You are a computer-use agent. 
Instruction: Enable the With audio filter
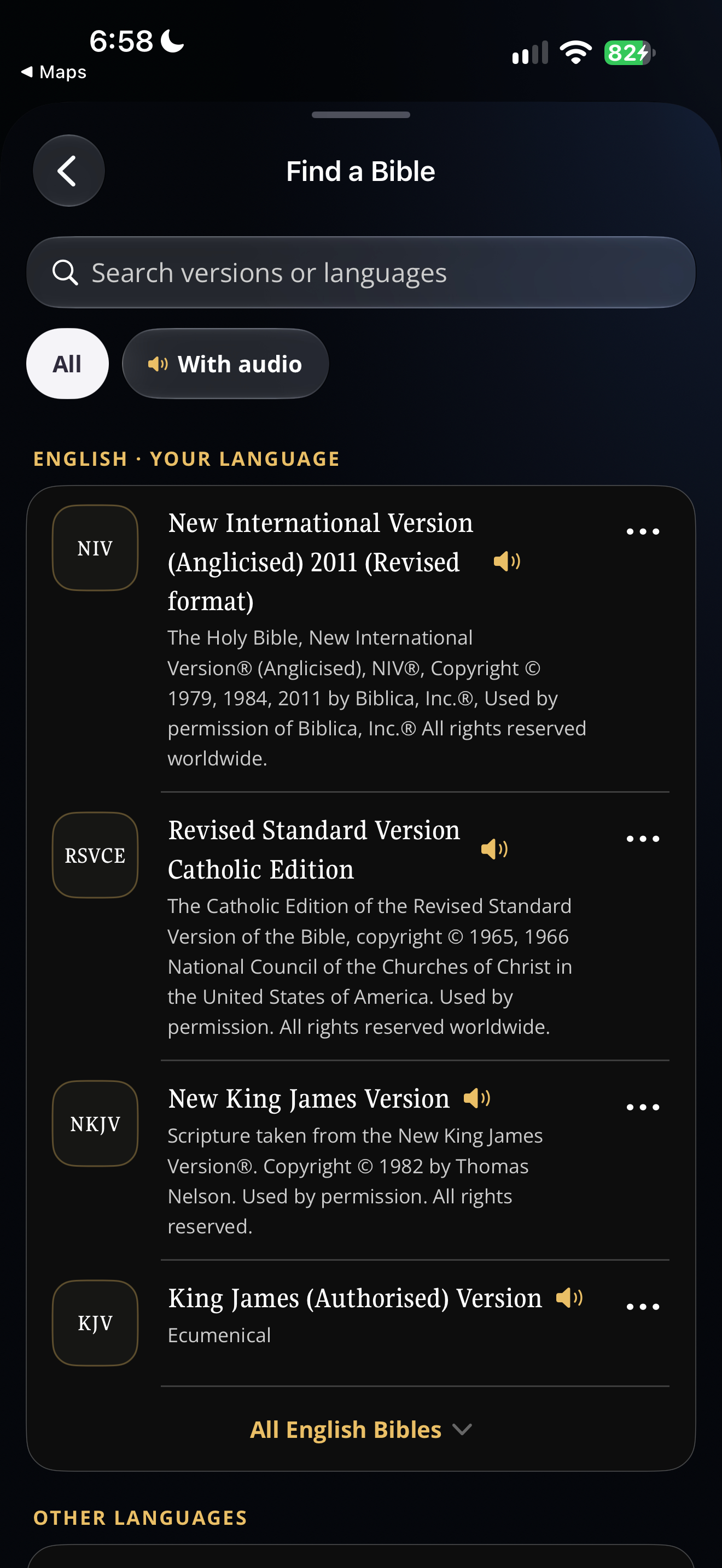(x=225, y=364)
